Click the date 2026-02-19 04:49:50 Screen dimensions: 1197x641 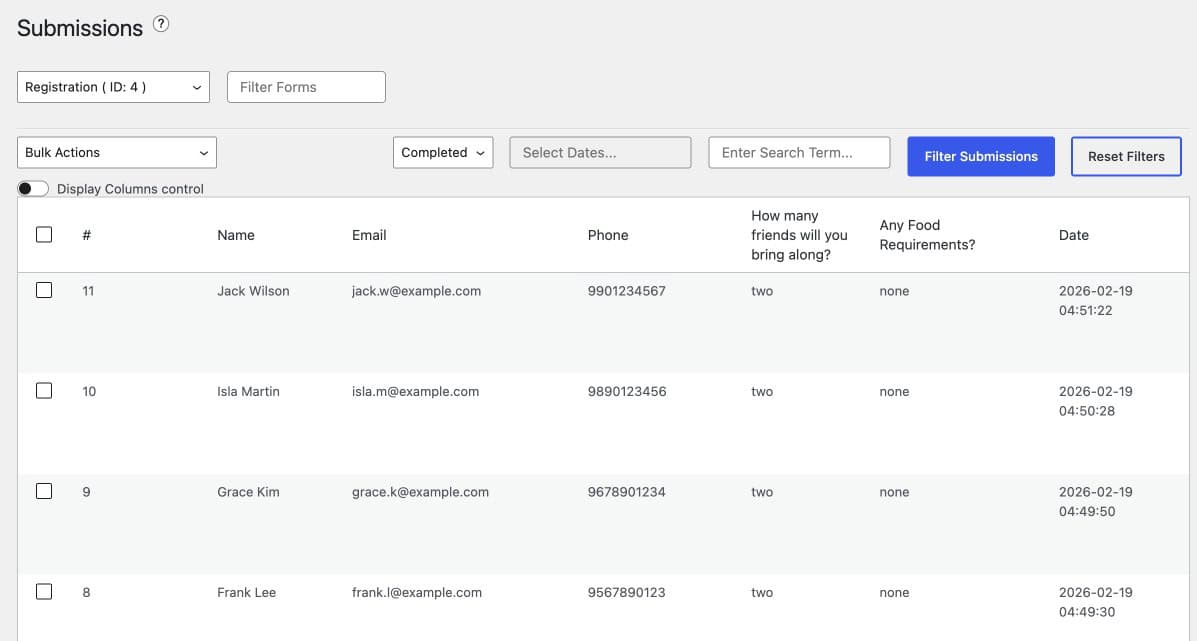(1095, 501)
